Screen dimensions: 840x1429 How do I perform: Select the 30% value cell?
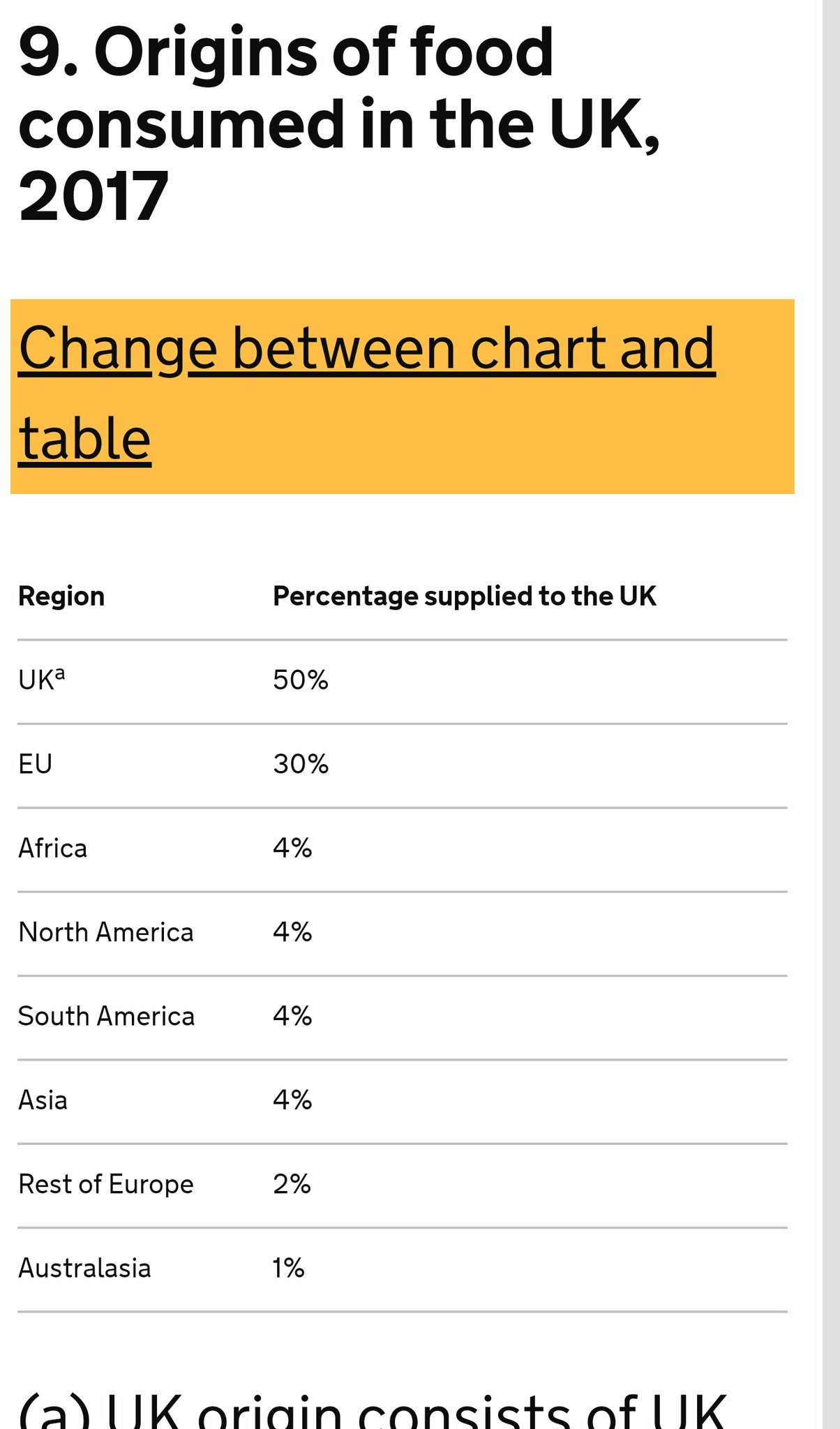point(301,764)
